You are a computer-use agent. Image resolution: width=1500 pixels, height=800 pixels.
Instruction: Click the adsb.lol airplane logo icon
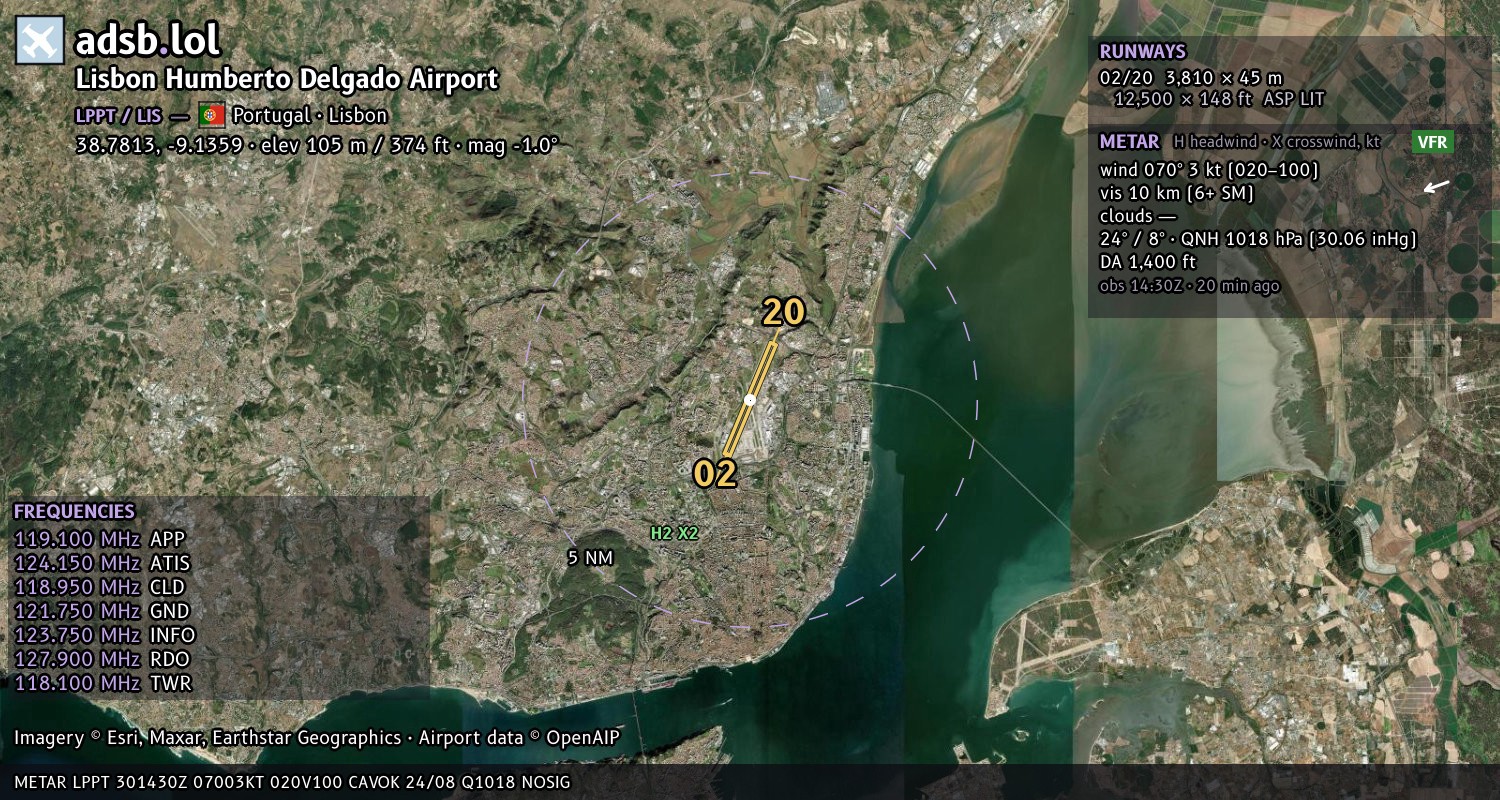(40, 40)
